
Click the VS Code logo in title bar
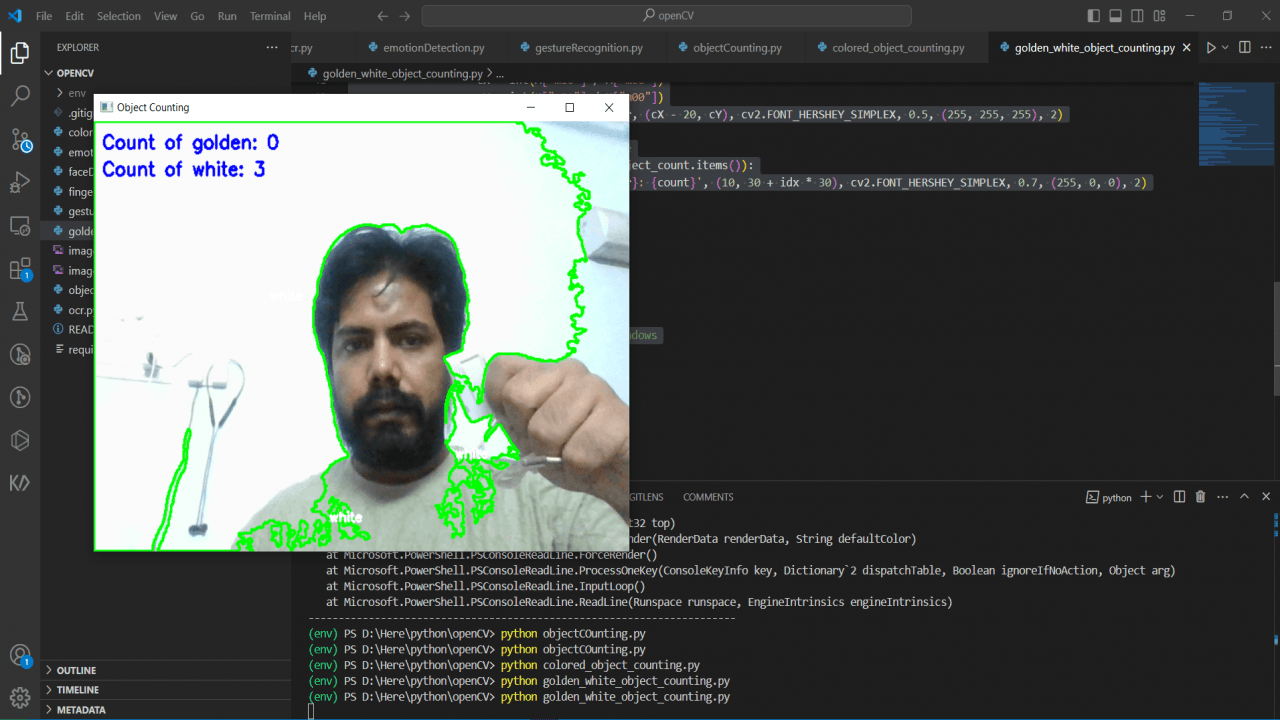click(14, 16)
